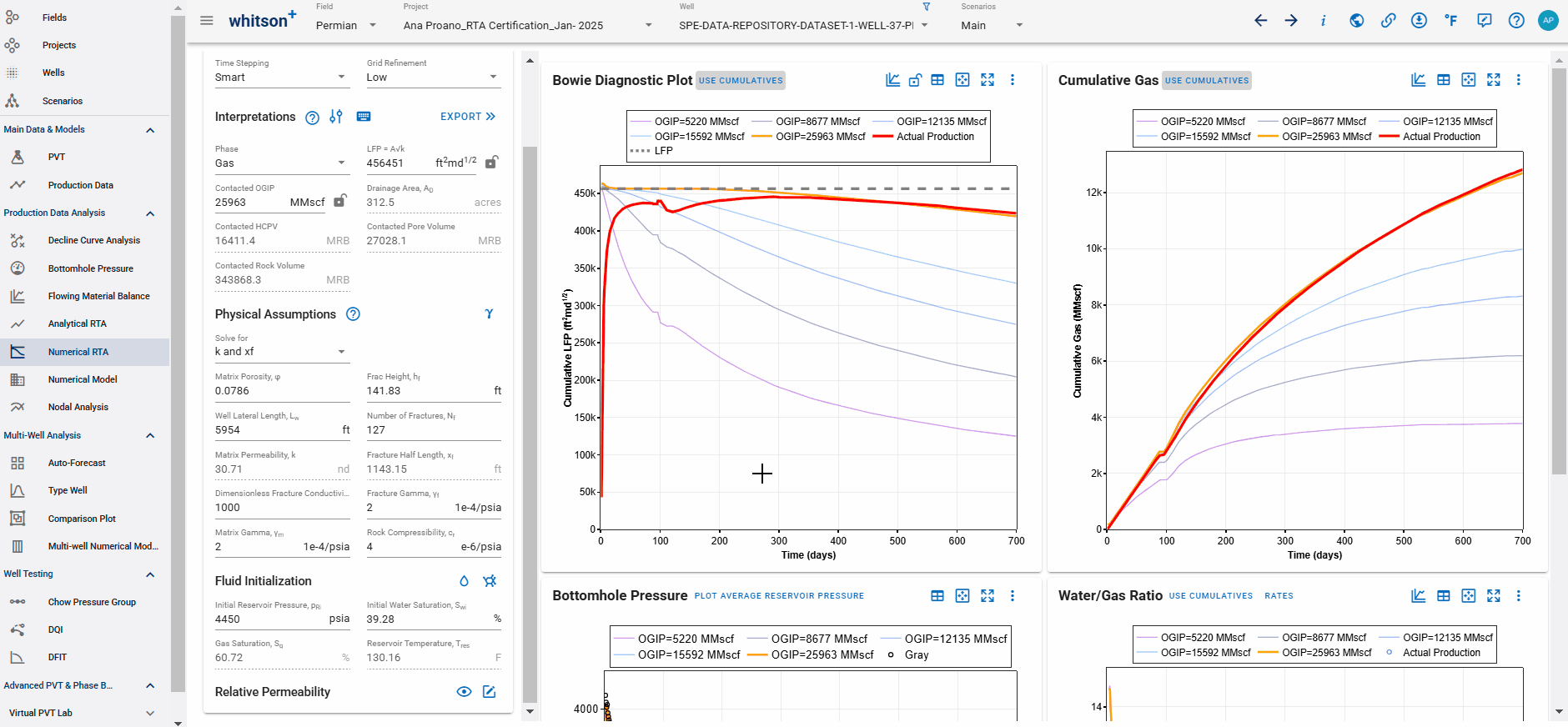Viewport: 1568px width, 727px height.
Task: Open the info icon in top bar
Action: 1323,21
